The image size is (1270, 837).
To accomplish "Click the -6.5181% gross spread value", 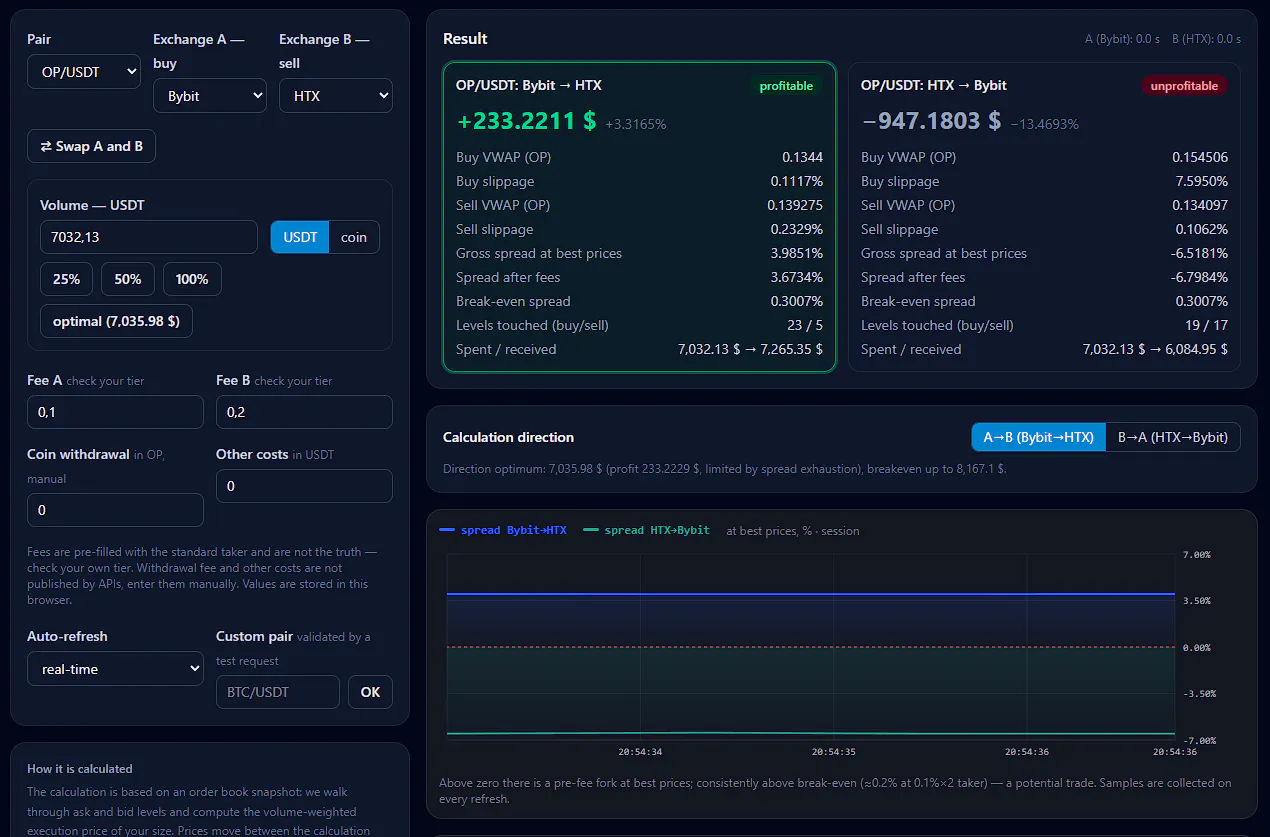I will coord(1199,253).
